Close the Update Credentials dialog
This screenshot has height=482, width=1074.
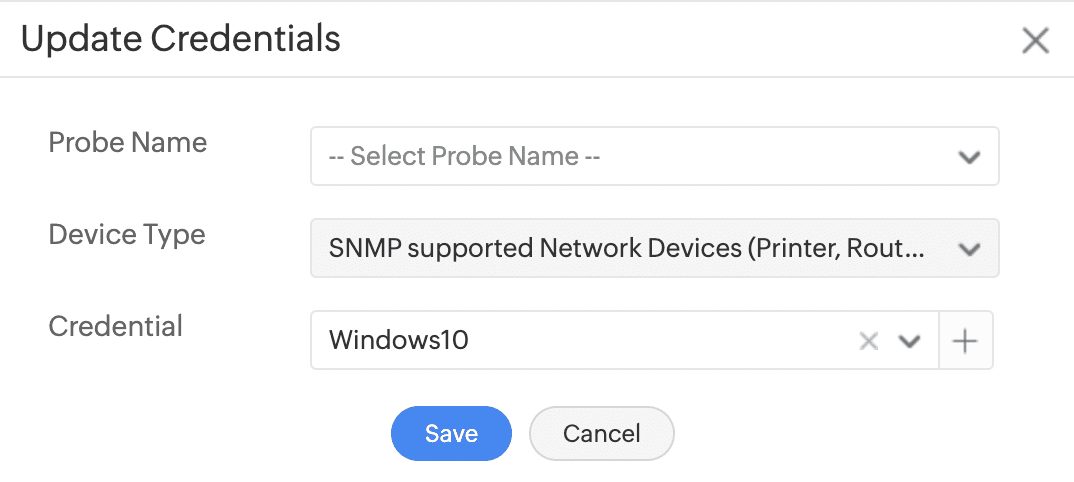point(1035,41)
